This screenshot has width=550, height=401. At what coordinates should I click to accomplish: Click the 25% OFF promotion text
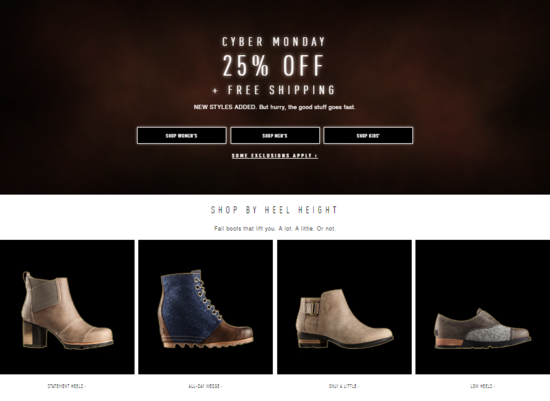point(273,65)
